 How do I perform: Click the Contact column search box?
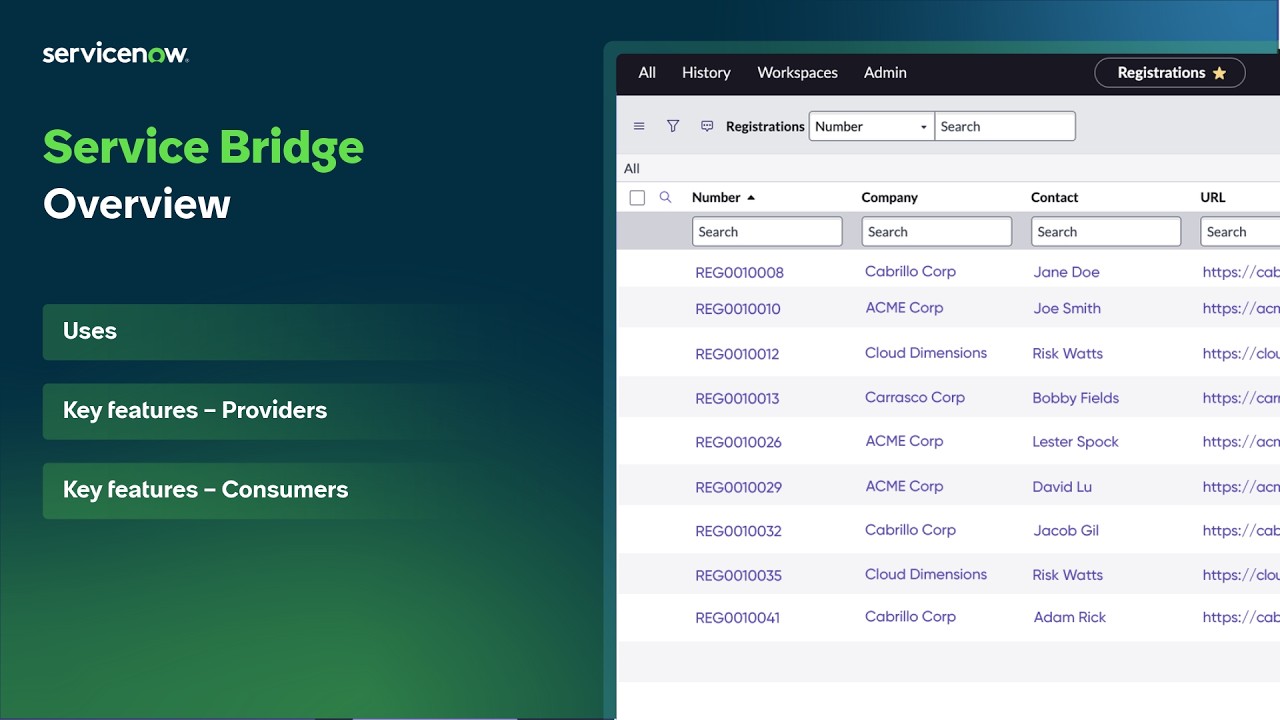(x=1106, y=232)
